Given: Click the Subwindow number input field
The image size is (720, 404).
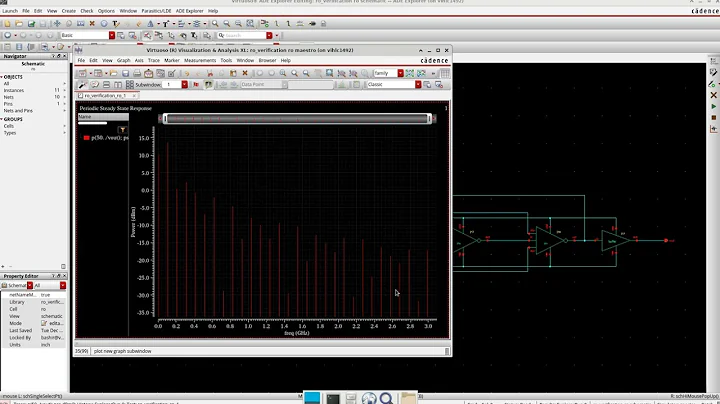Looking at the screenshot, I should 173,84.
